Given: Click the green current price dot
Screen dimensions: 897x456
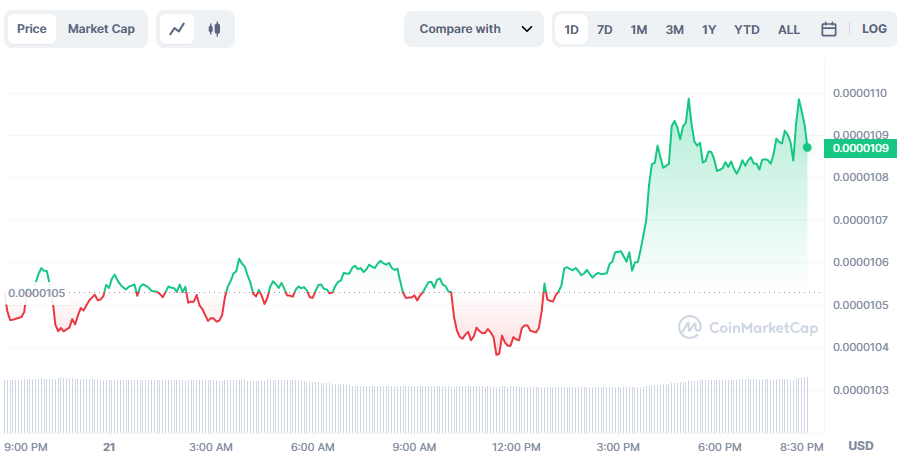Looking at the screenshot, I should tap(807, 147).
